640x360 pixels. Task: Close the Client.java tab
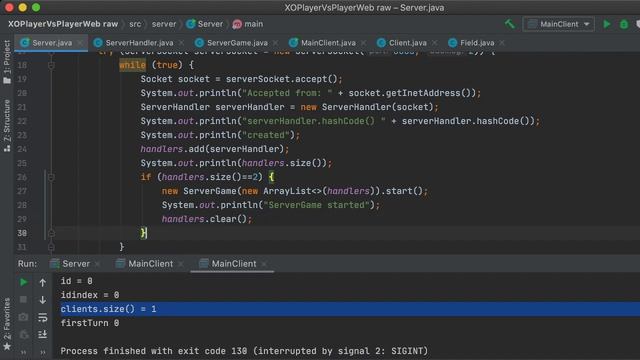pos(434,43)
